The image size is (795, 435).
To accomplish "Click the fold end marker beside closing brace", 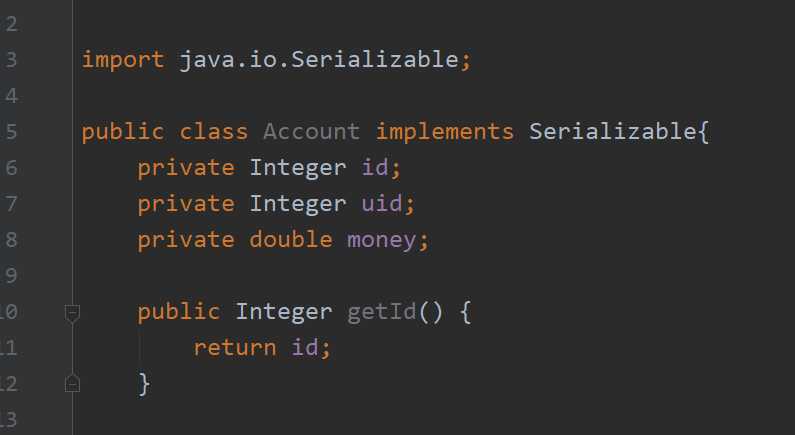I will (x=73, y=383).
